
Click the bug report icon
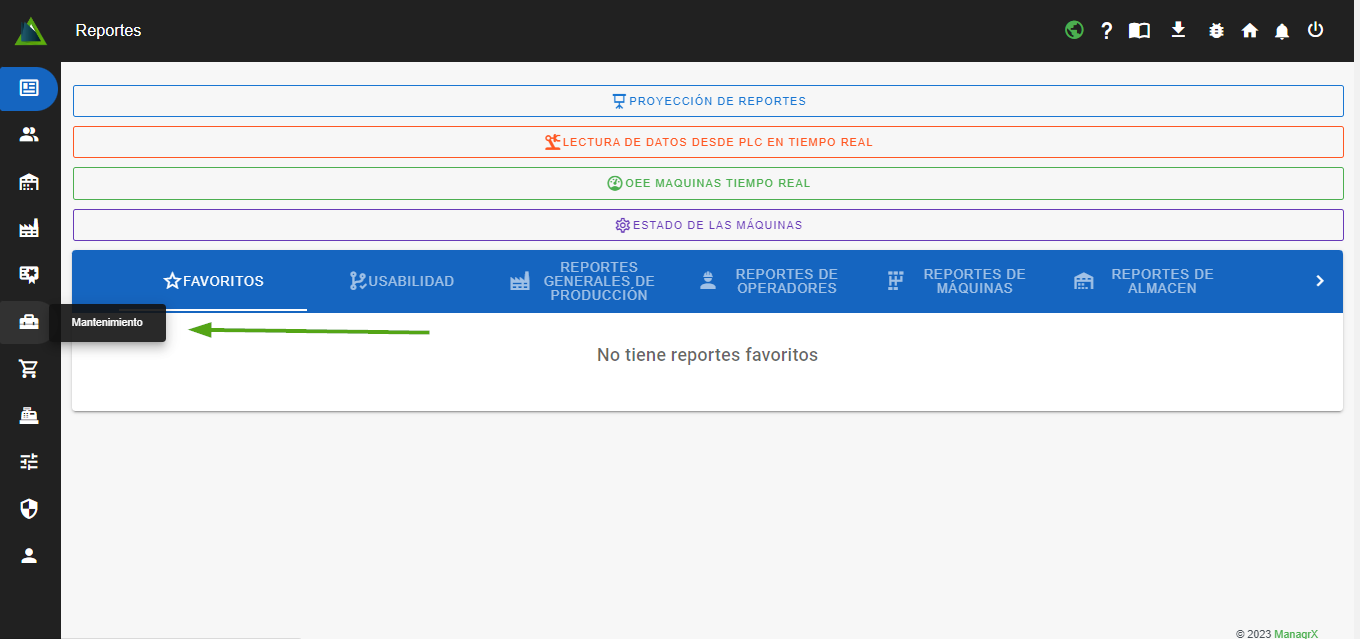1216,31
